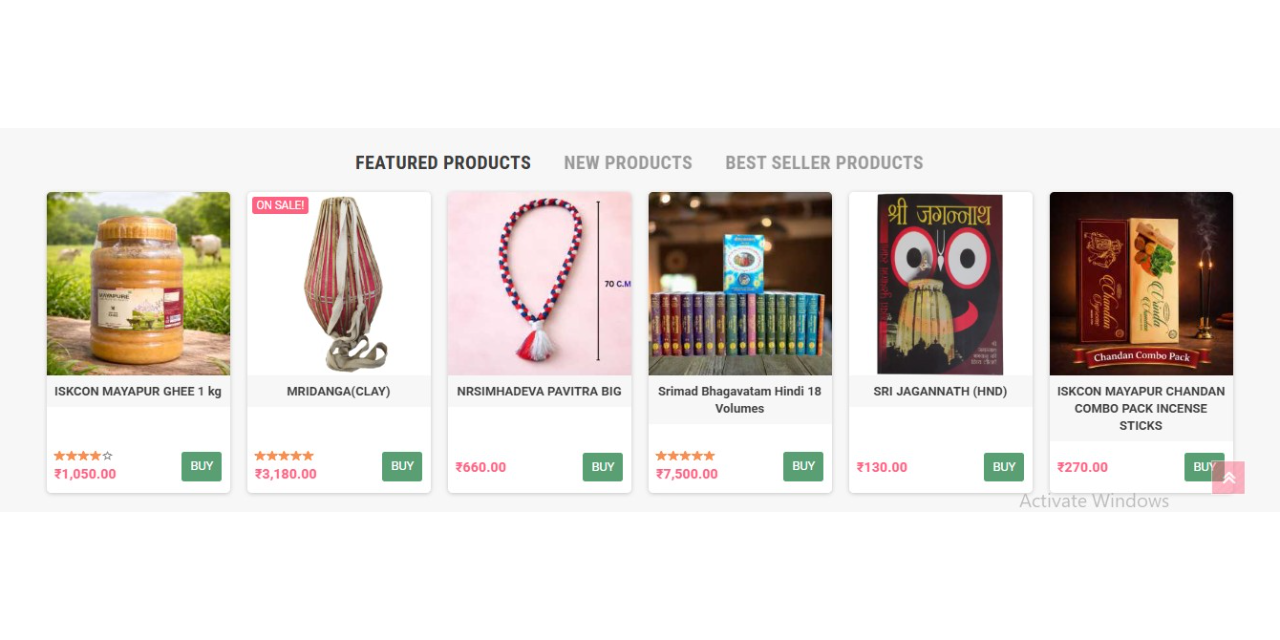Click the ON SALE badge on Mridanga
Image resolution: width=1280 pixels, height=640 pixels.
tap(280, 205)
